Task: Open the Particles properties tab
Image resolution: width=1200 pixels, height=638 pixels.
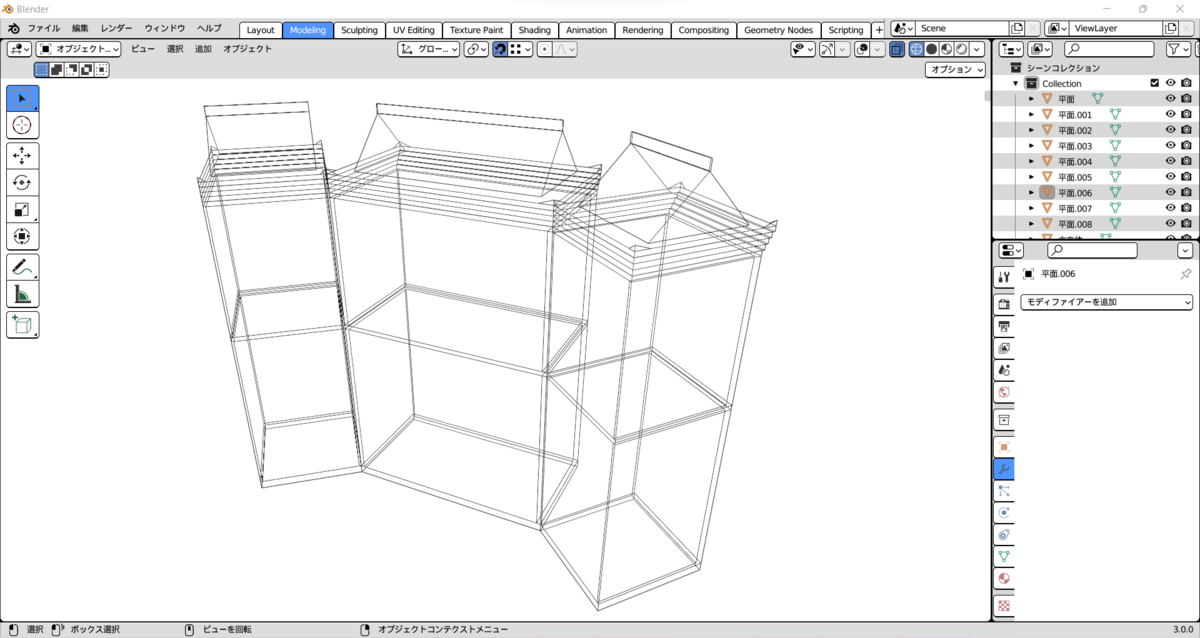Action: (x=1004, y=491)
